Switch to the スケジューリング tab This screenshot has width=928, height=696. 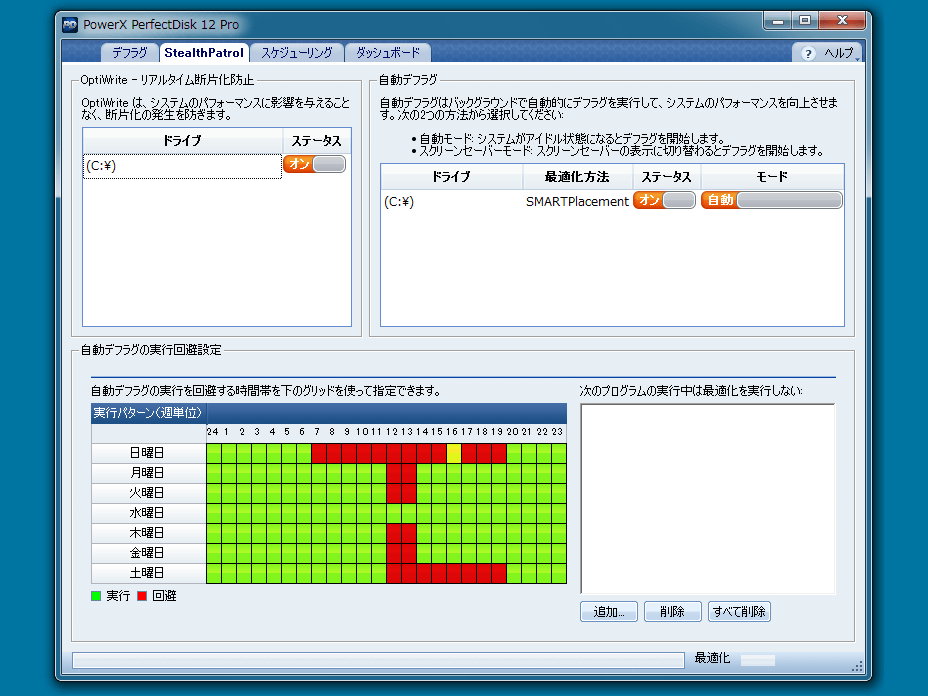297,53
